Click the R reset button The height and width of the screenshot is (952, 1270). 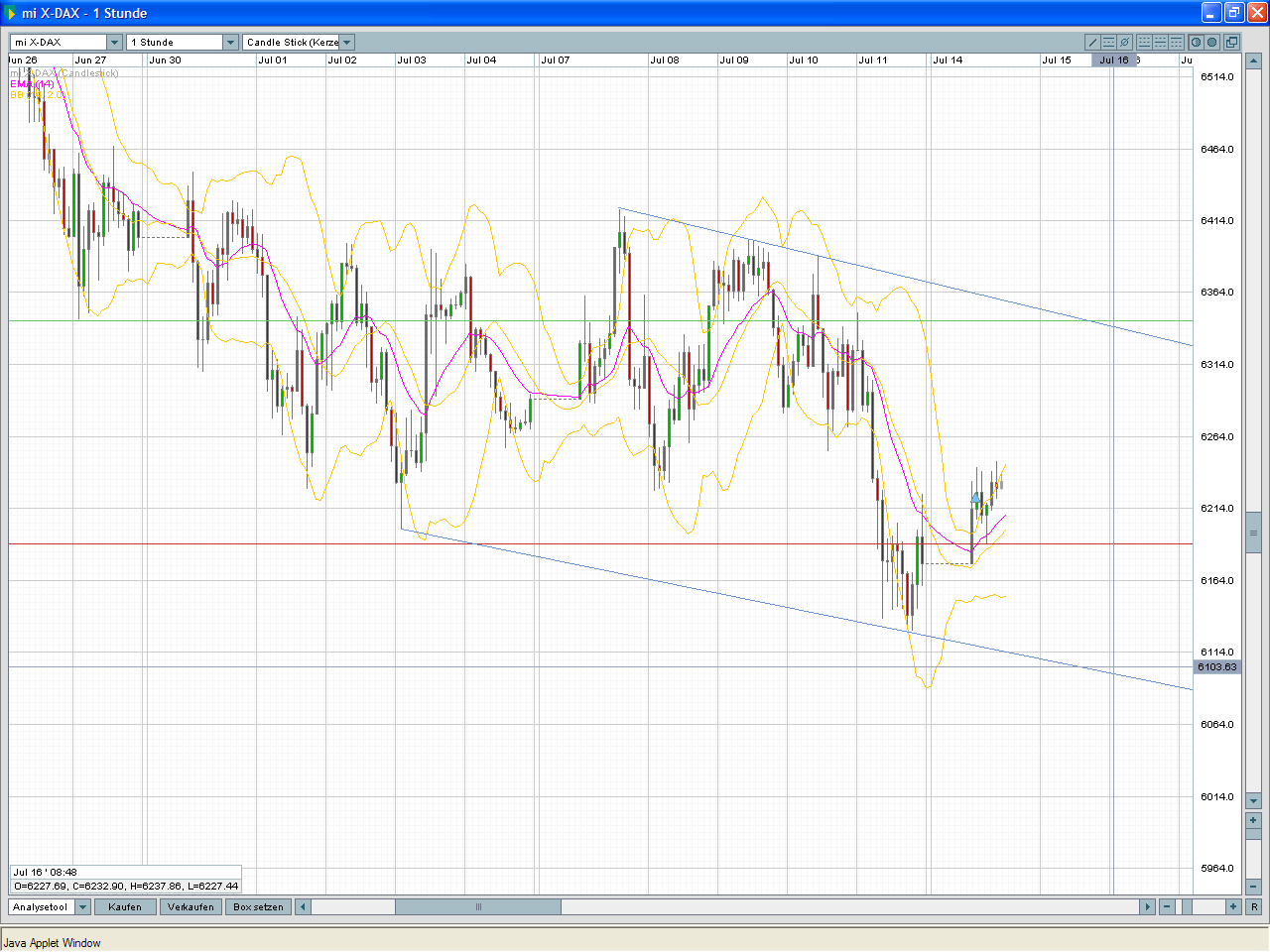(x=1254, y=907)
